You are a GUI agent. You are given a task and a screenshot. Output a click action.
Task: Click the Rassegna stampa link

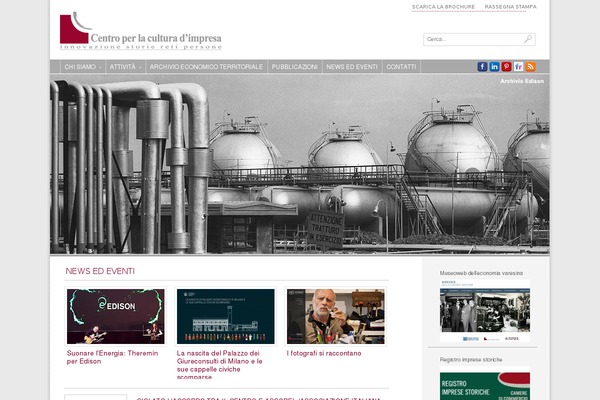(510, 7)
